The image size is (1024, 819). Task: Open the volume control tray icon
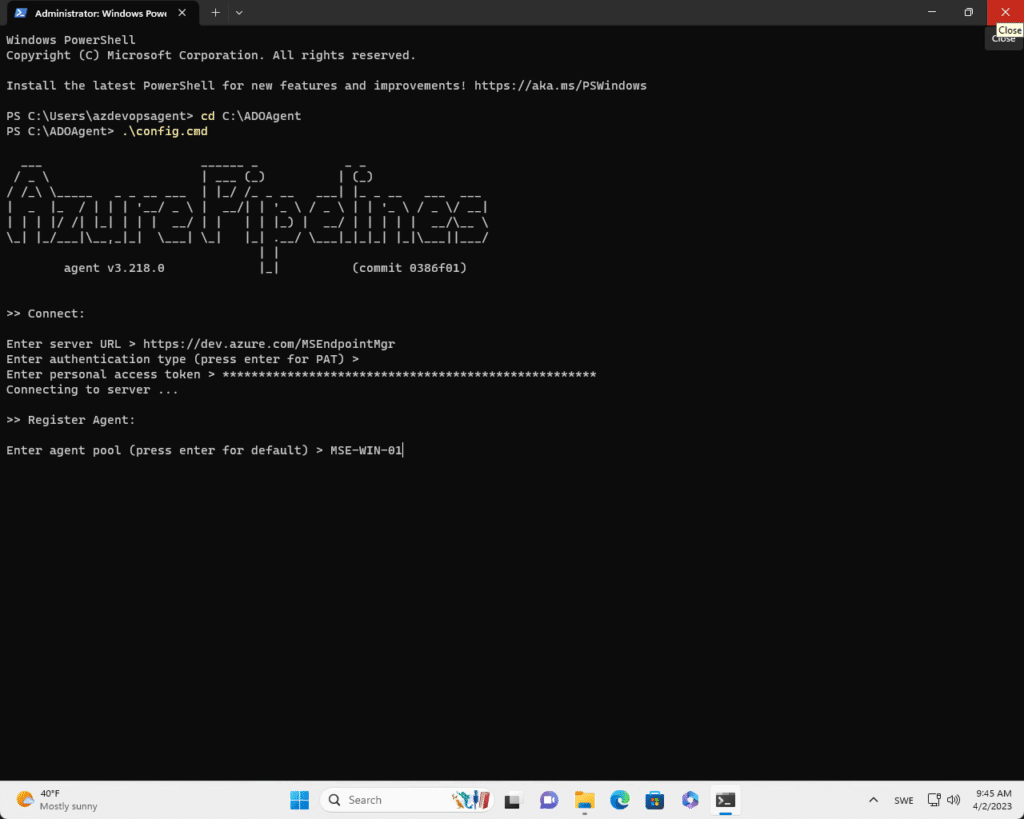tap(953, 800)
